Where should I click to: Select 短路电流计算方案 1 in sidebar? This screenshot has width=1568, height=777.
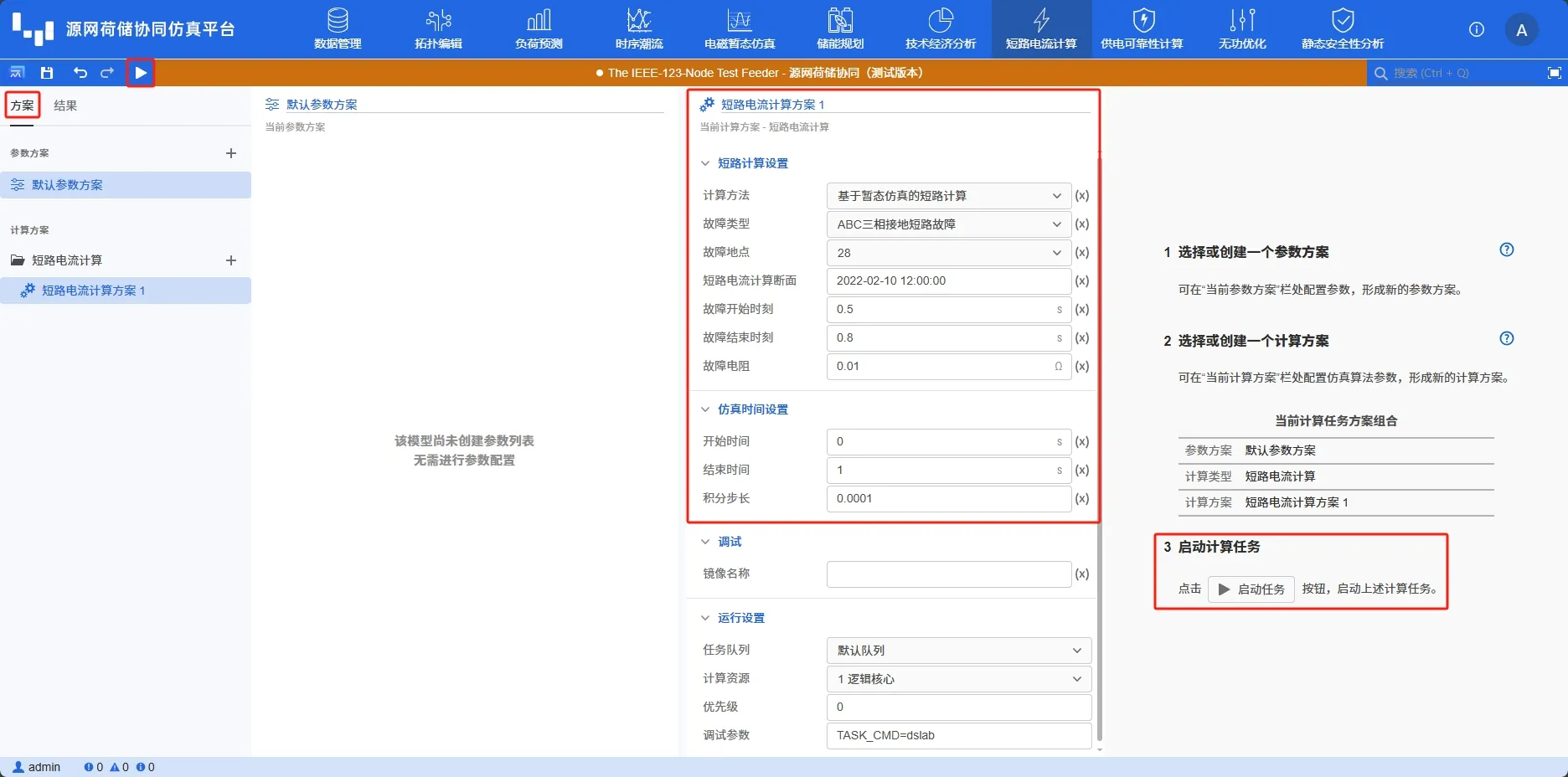tap(126, 291)
